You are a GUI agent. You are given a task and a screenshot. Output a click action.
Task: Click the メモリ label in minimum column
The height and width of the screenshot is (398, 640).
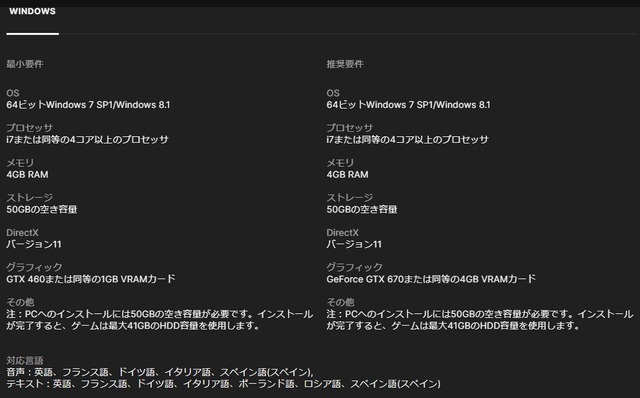coord(20,163)
